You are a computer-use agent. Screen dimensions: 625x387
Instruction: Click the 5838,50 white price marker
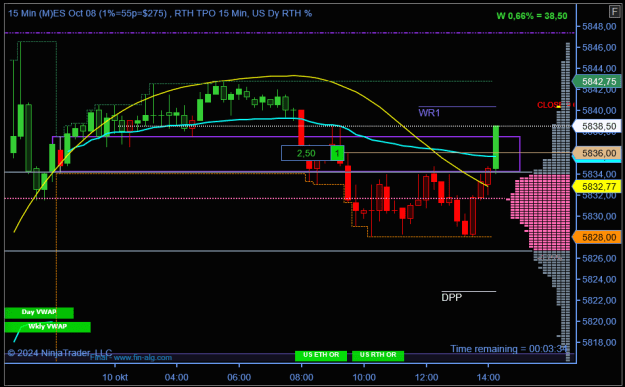coord(597,126)
